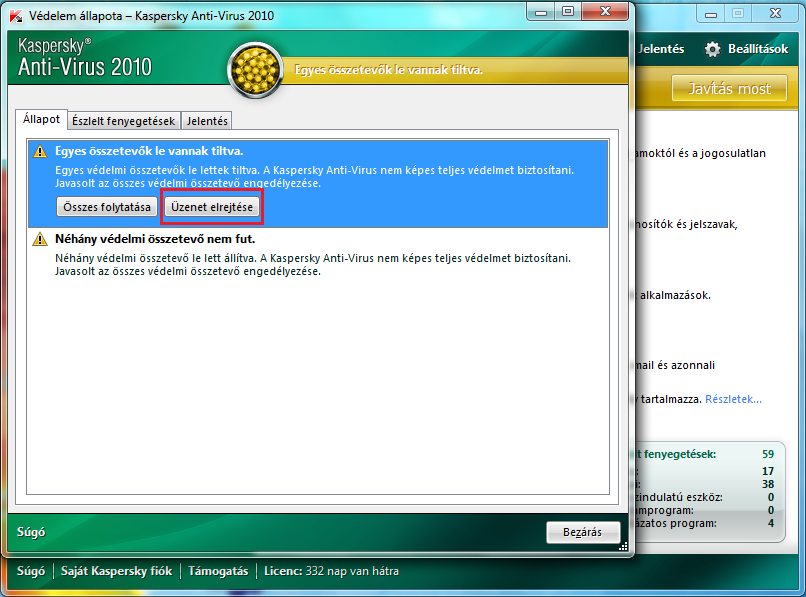Click the Üzenet elrejtése button
Screen dimensions: 806x597
pos(212,207)
